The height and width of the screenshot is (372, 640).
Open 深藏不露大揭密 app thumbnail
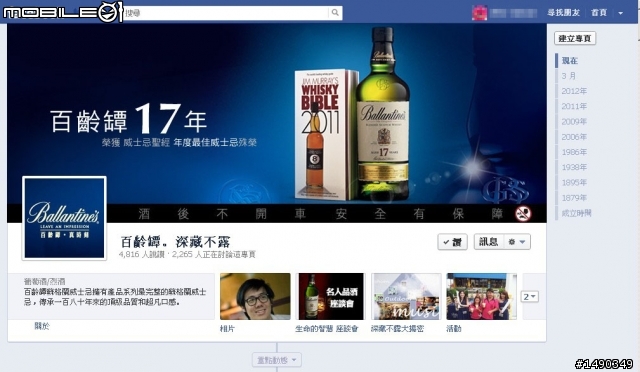[406, 296]
